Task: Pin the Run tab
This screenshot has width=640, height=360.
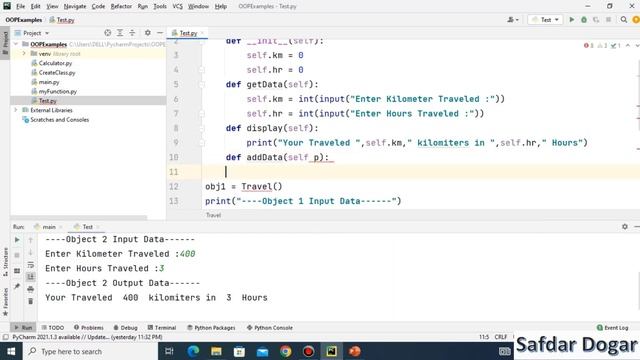Action: (x=17, y=286)
